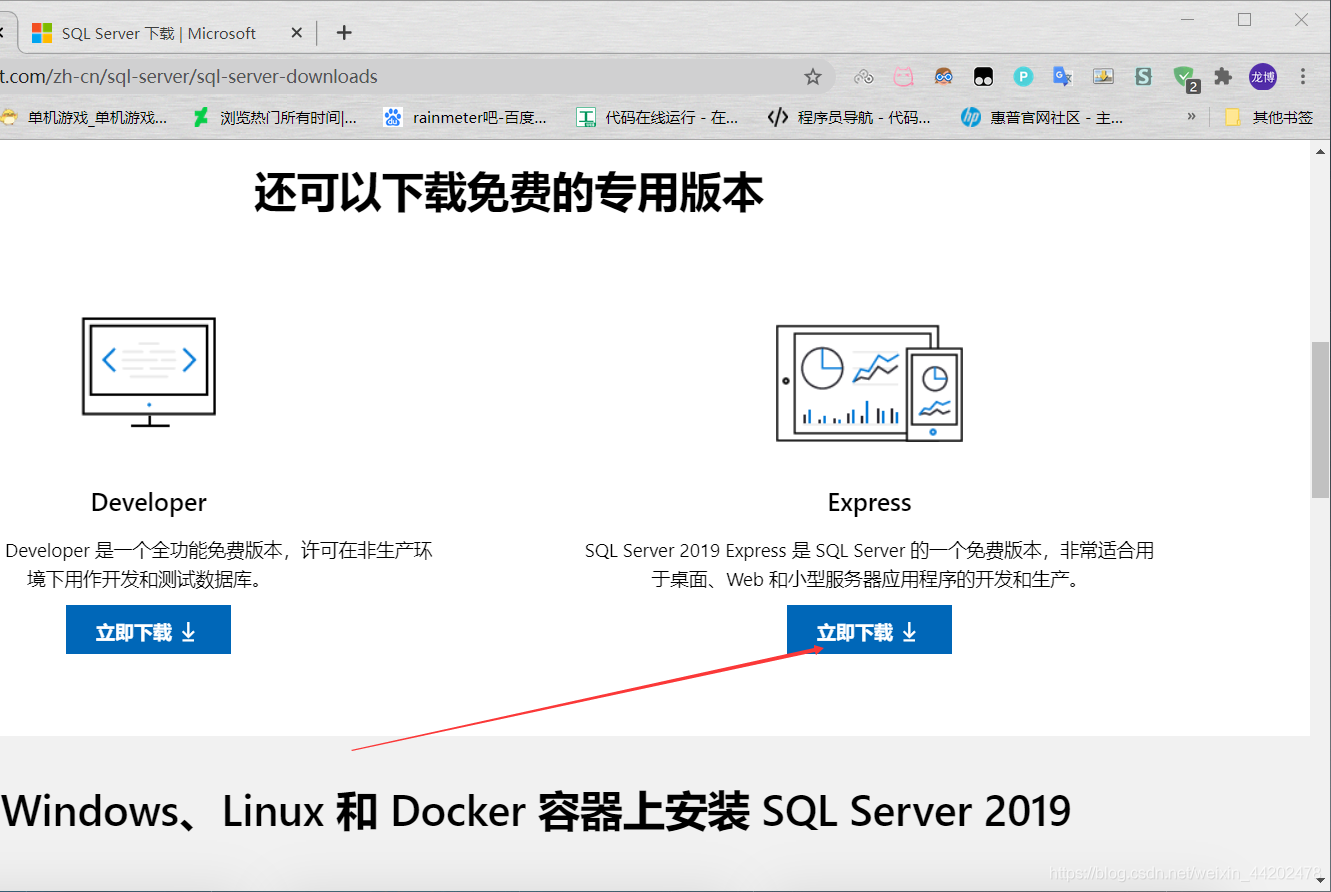Click the Express edition heading
The height and width of the screenshot is (892, 1331).
(x=870, y=502)
